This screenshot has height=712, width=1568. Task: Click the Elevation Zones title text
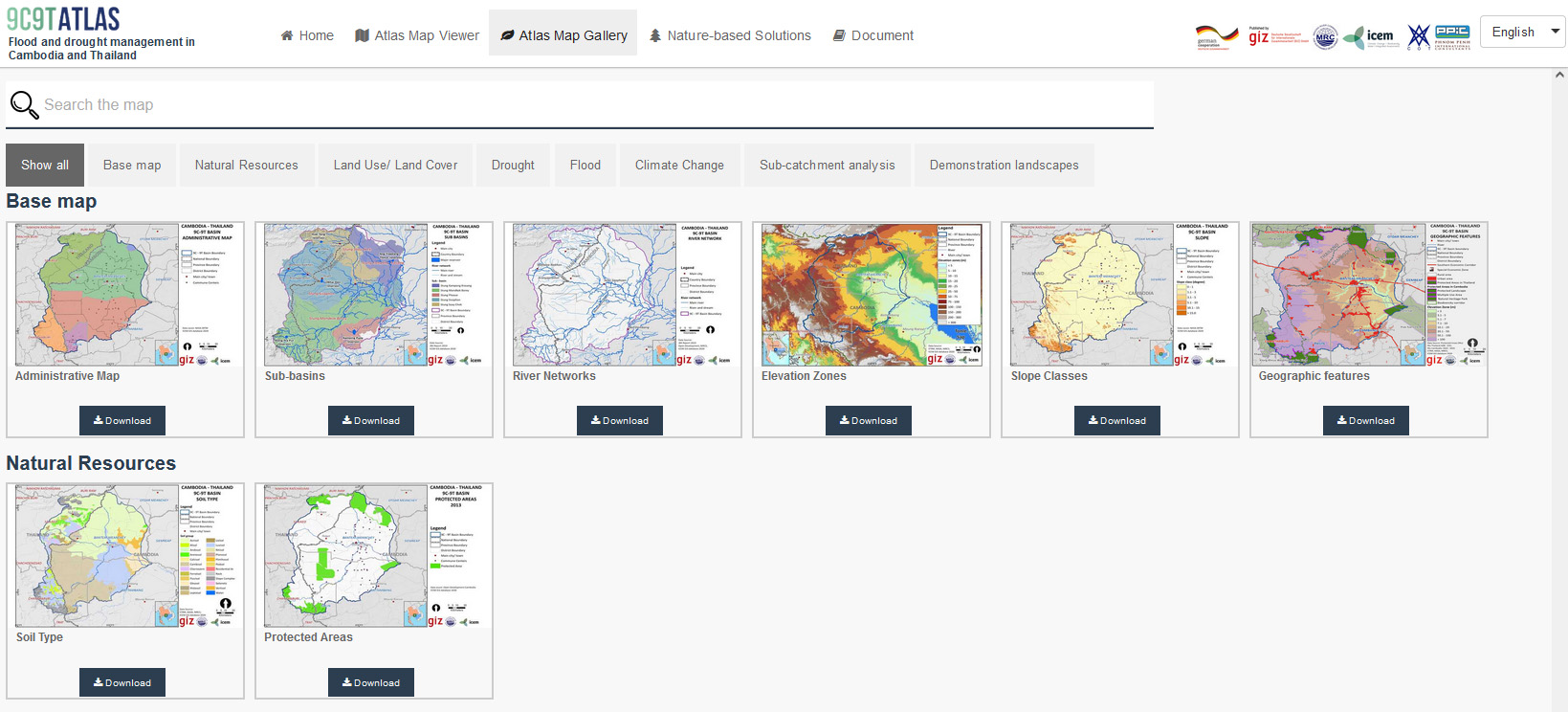tap(804, 376)
